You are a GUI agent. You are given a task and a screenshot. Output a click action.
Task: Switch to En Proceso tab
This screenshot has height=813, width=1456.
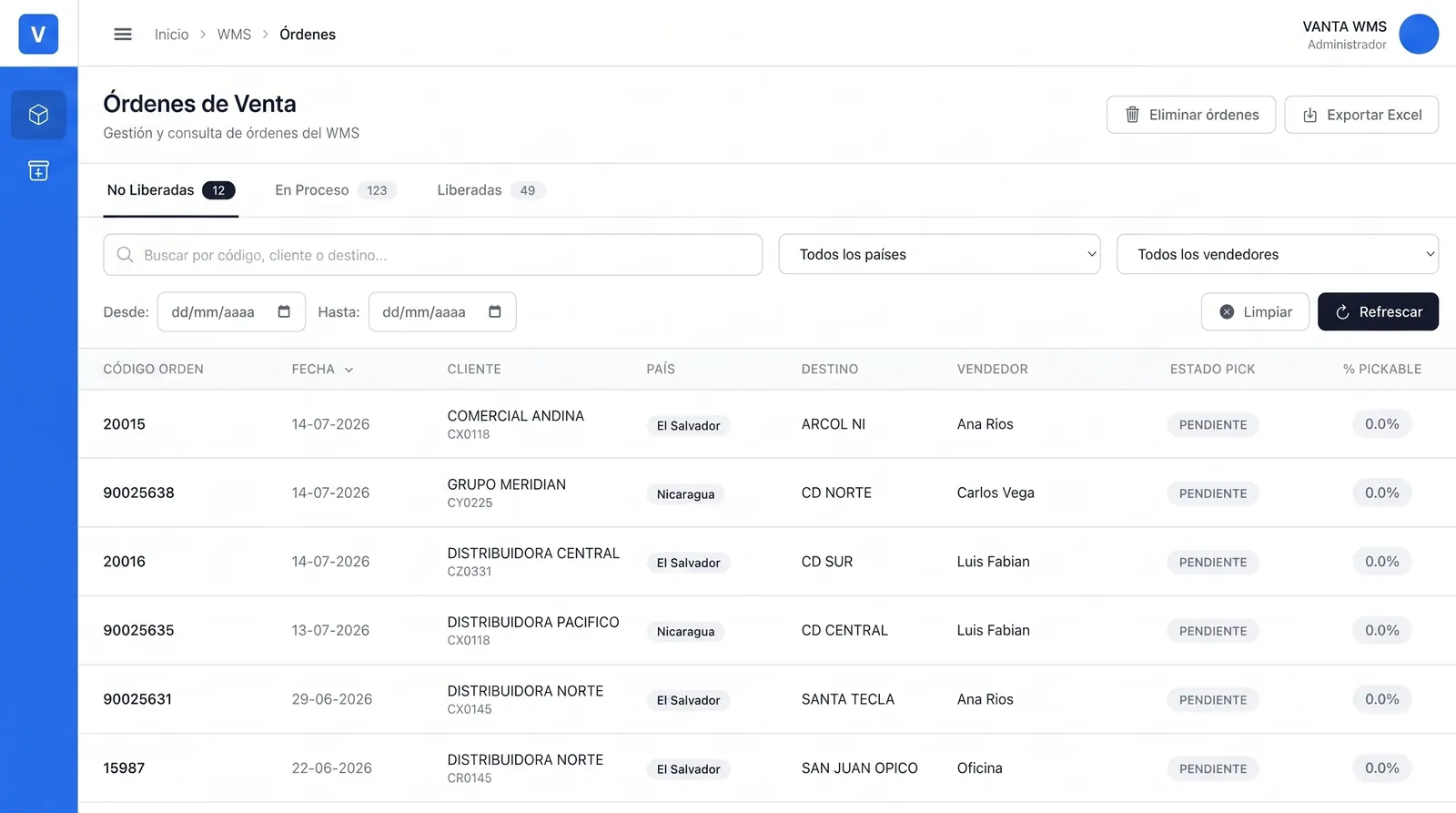[x=335, y=190]
